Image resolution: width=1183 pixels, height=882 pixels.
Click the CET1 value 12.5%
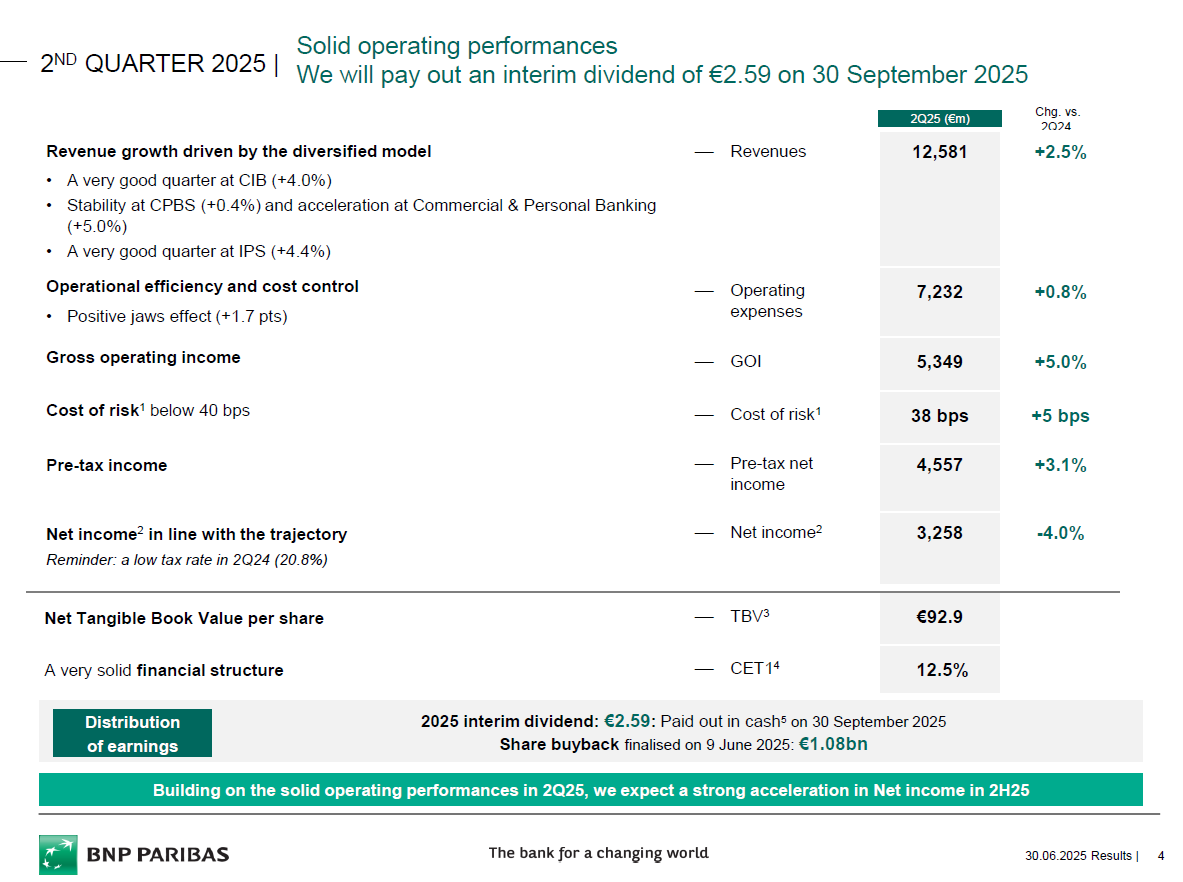(x=939, y=670)
